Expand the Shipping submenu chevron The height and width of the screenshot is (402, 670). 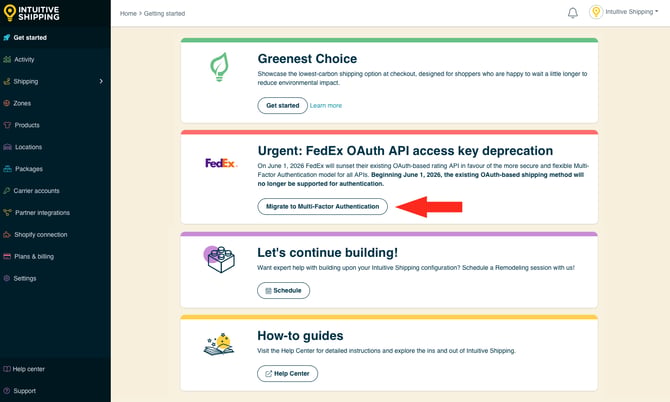(101, 81)
